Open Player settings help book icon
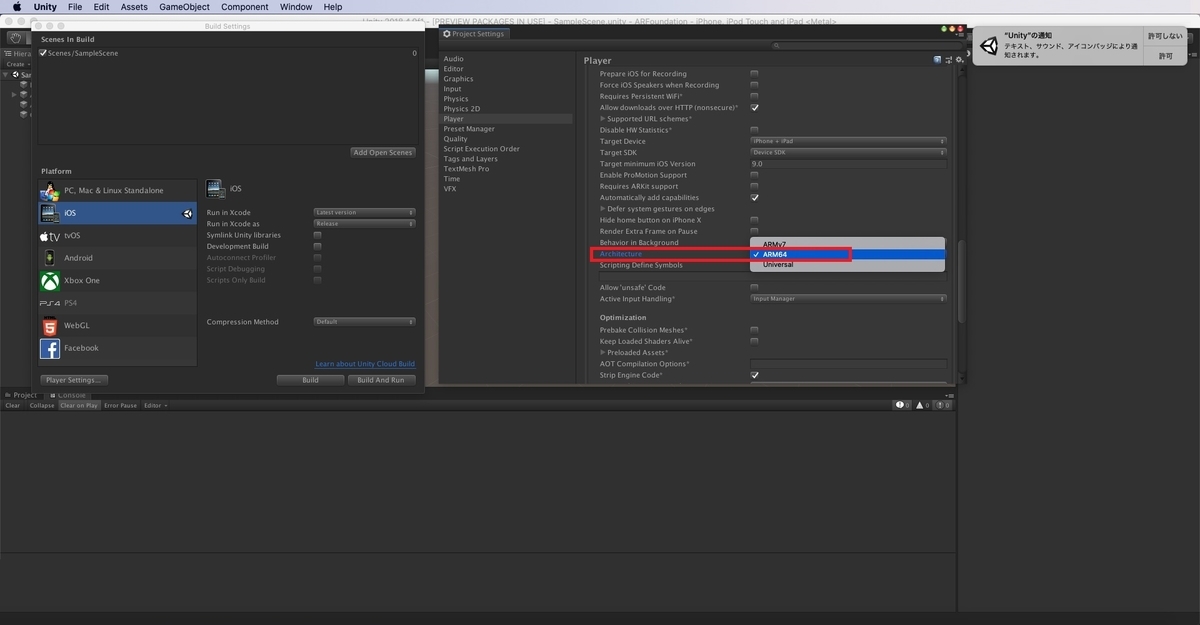 [937, 60]
